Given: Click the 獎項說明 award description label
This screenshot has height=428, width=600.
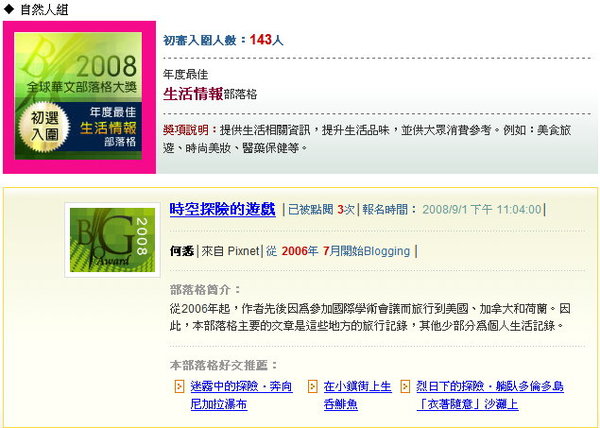Looking at the screenshot, I should (x=186, y=130).
